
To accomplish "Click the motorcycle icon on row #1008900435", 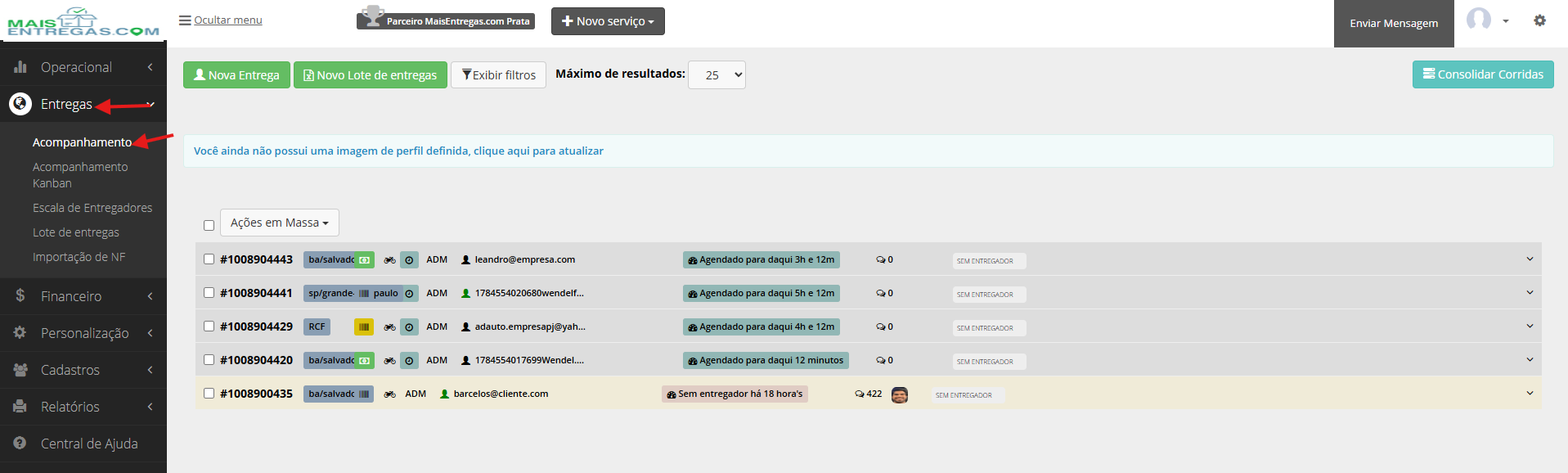I will (x=390, y=394).
